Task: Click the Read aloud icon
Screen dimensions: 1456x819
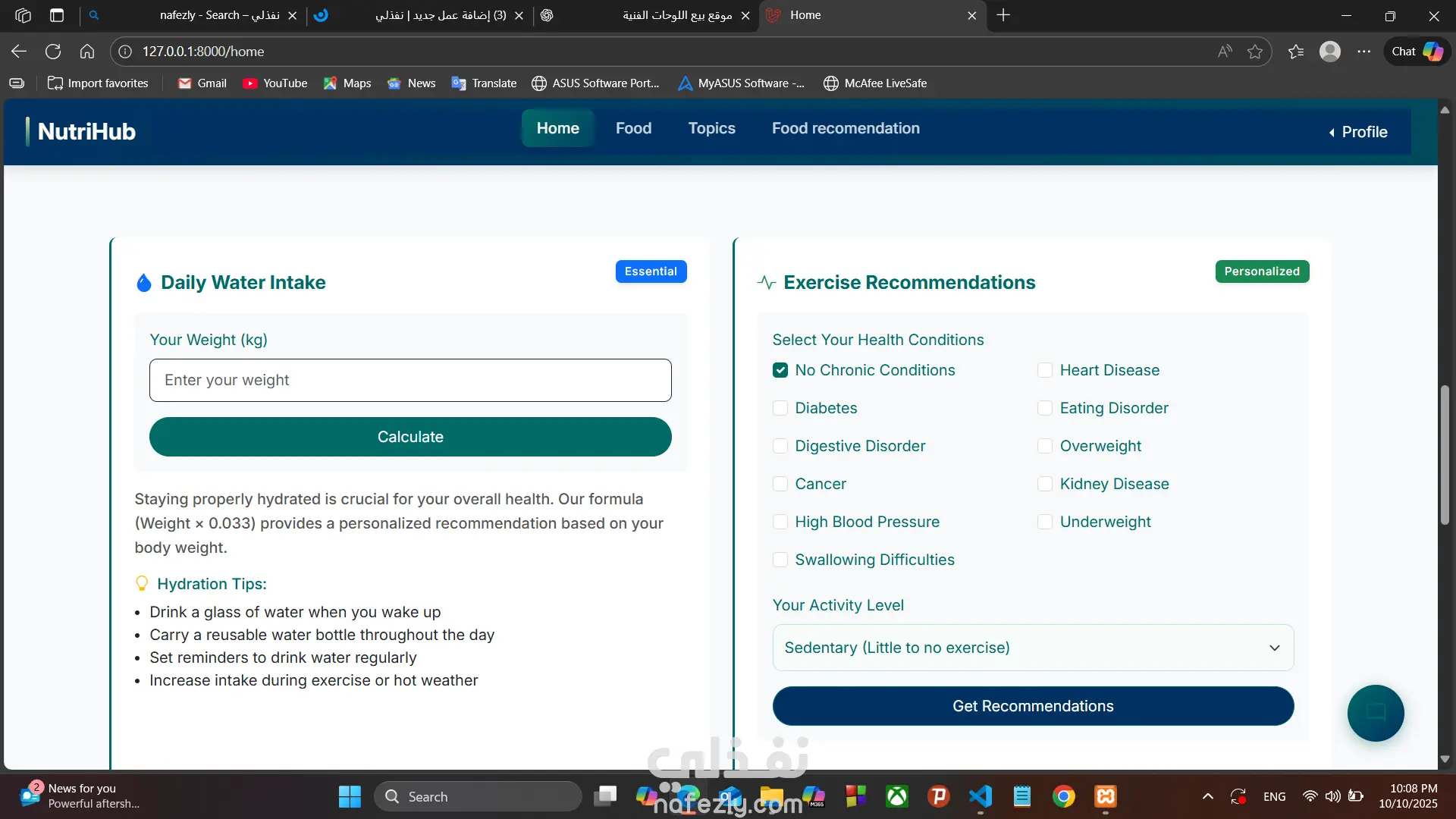Action: (x=1225, y=52)
